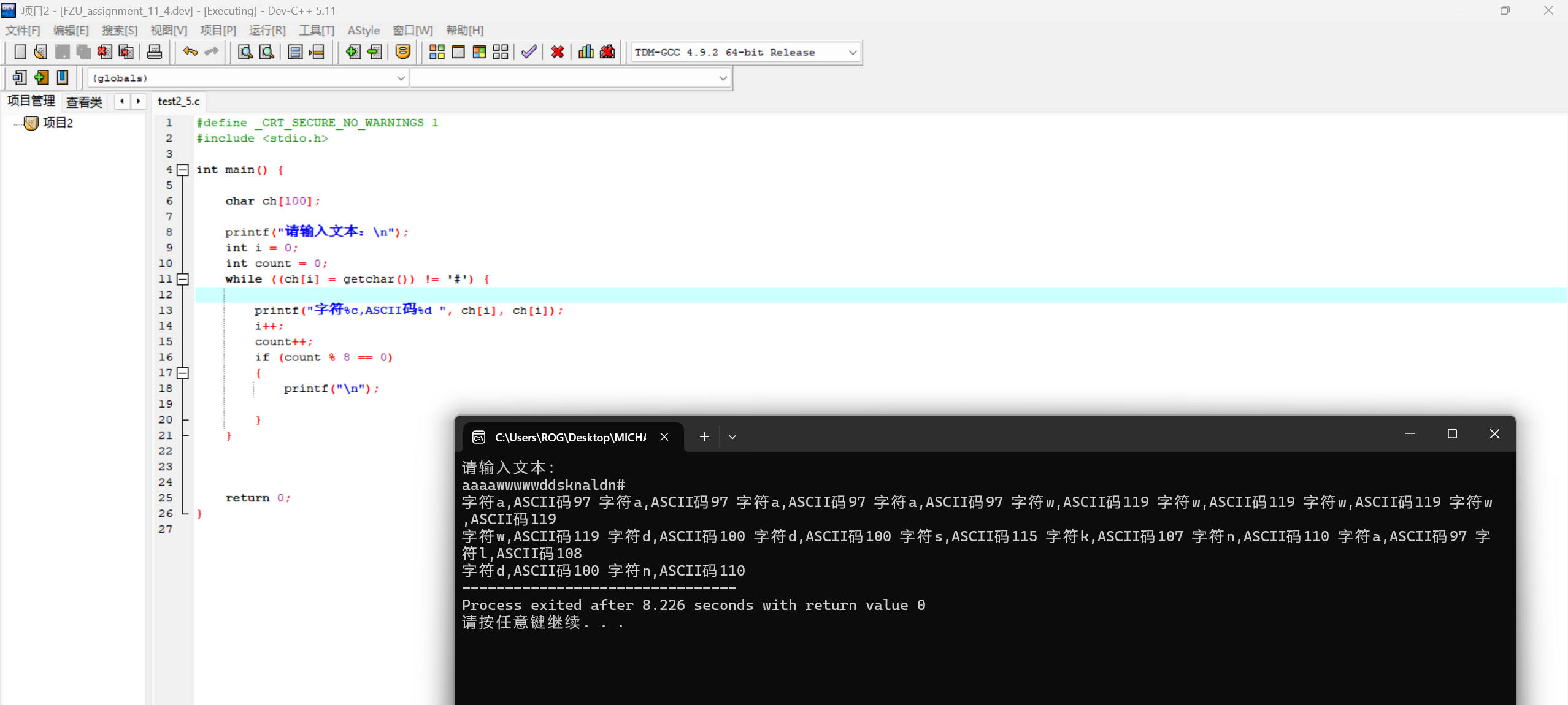Open the 运行[R] menu

click(x=267, y=30)
